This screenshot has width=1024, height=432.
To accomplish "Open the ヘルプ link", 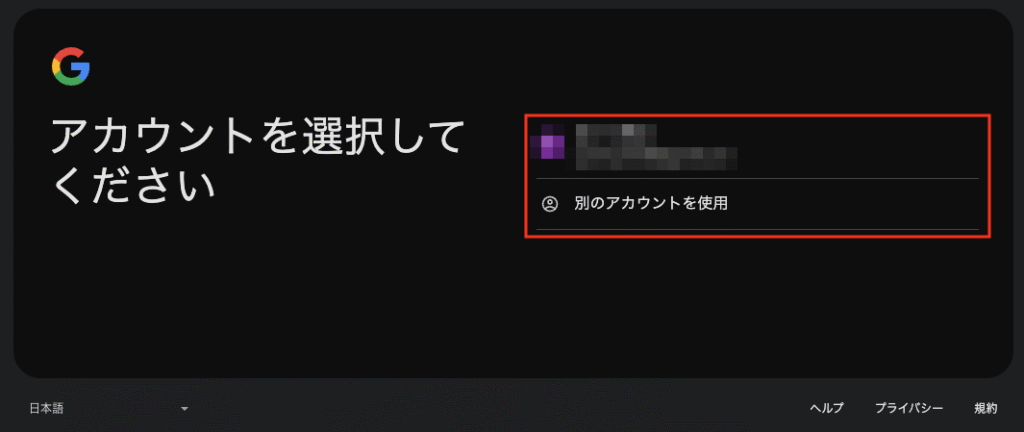I will click(827, 409).
